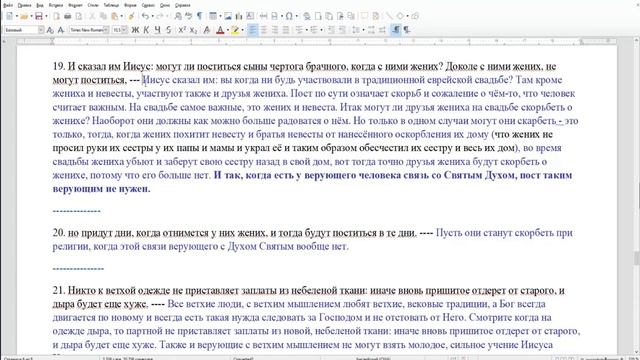
Task: Open Find and Replace icon
Action: tap(178, 16)
